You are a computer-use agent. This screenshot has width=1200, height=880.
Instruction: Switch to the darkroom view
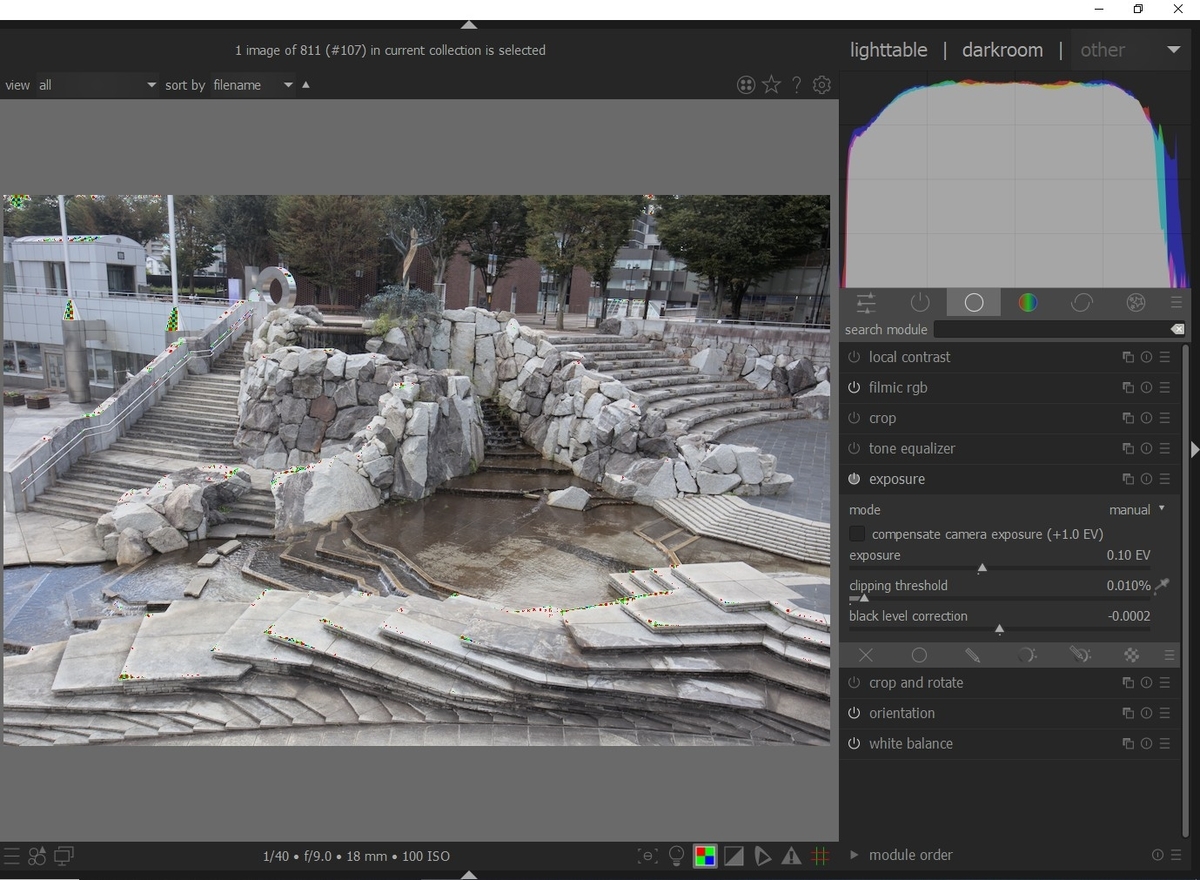click(1002, 50)
